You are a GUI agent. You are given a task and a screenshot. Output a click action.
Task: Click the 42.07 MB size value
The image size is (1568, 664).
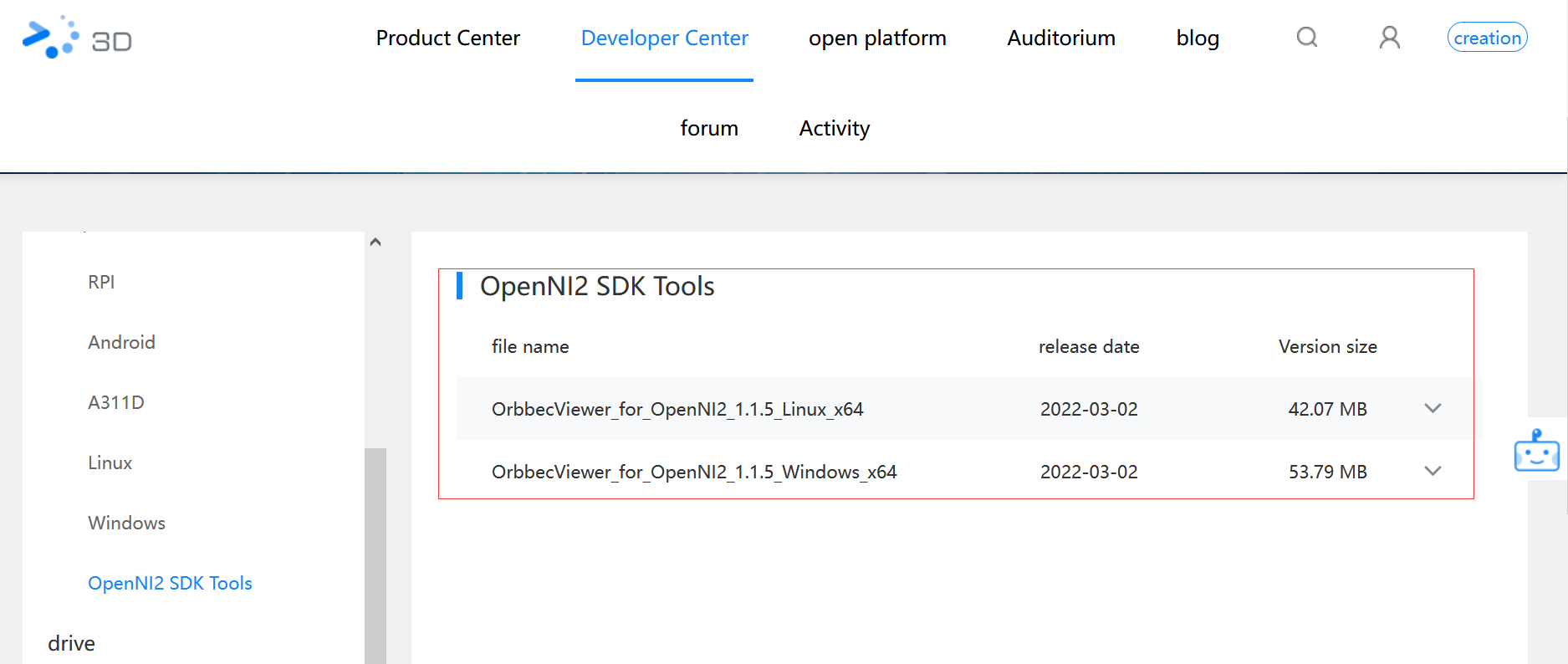point(1327,409)
